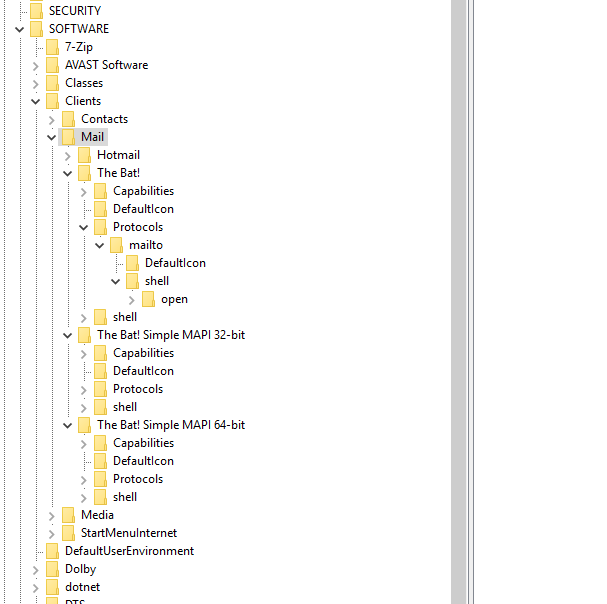Viewport: 607px width, 604px height.
Task: Click the SECURITY folder icon
Action: pos(36,11)
